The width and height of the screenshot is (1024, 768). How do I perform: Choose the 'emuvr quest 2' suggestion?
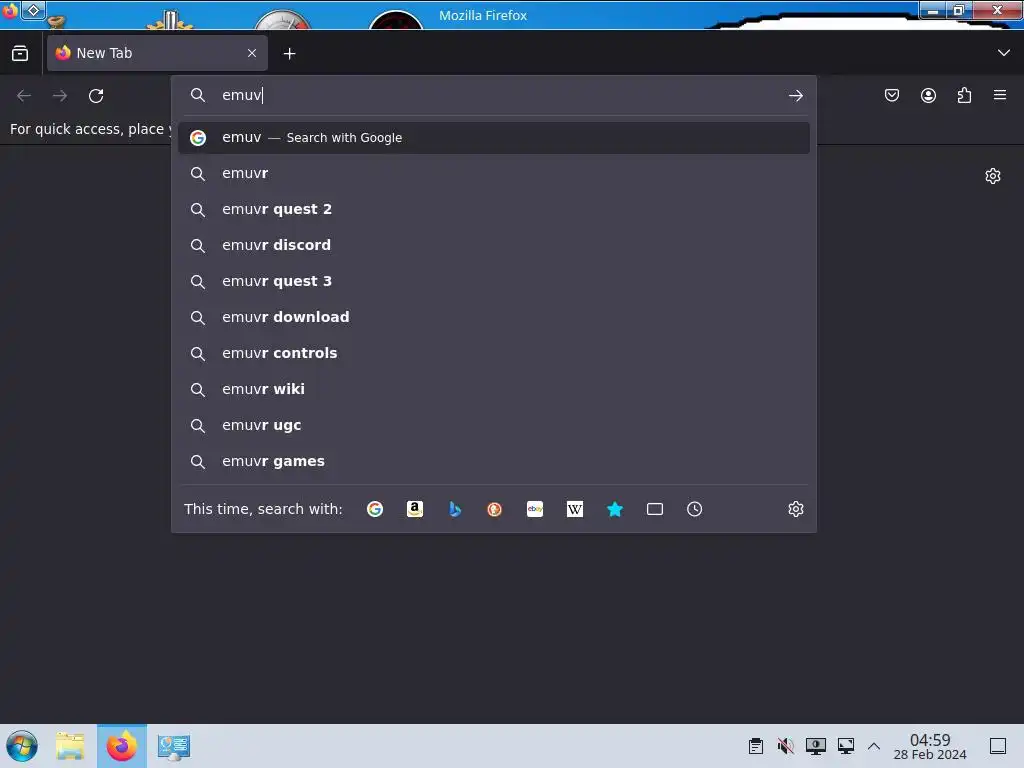494,210
